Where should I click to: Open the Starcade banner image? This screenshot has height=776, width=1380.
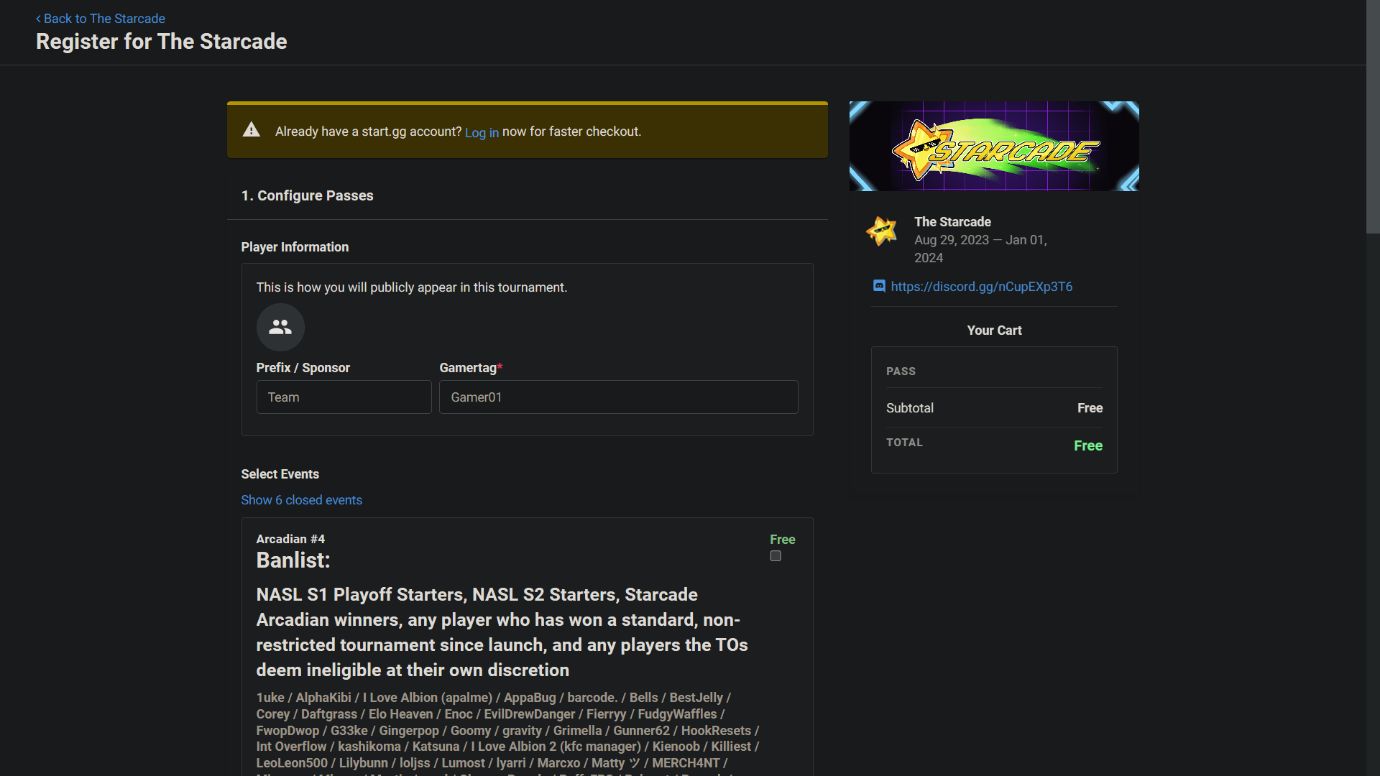click(994, 146)
